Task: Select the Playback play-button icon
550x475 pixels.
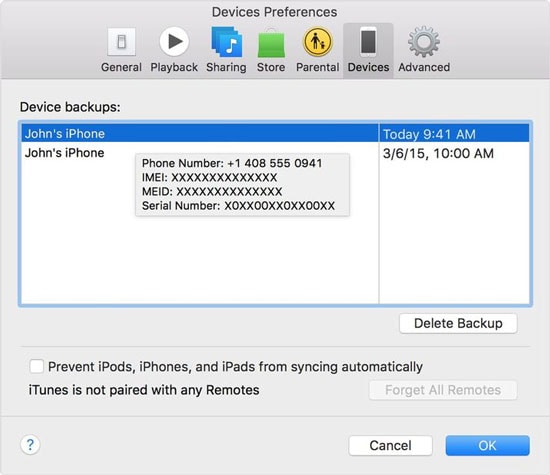Action: (x=174, y=41)
